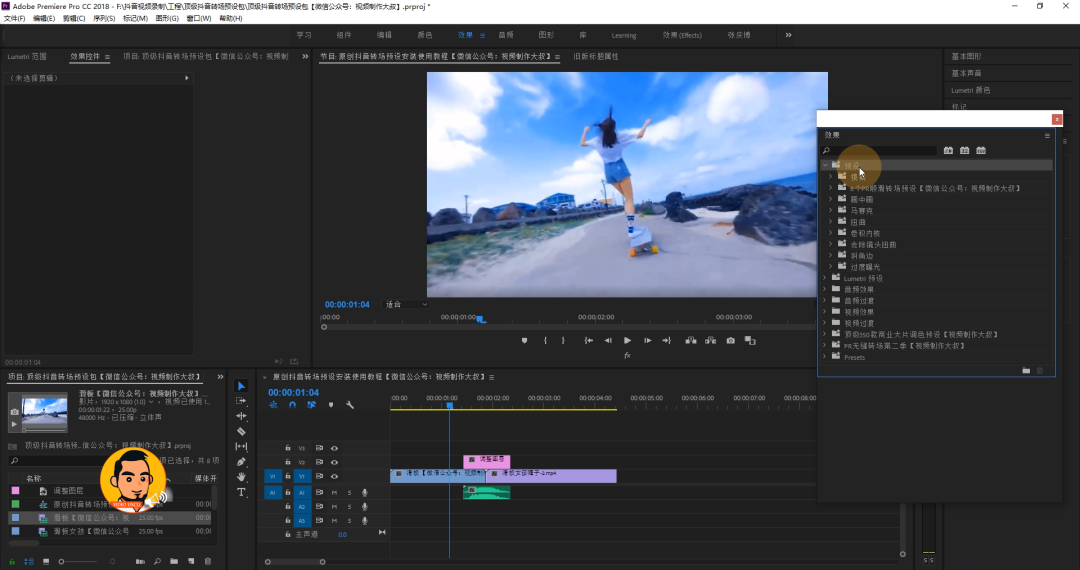Click new bin folder icon in project panel

coord(174,562)
